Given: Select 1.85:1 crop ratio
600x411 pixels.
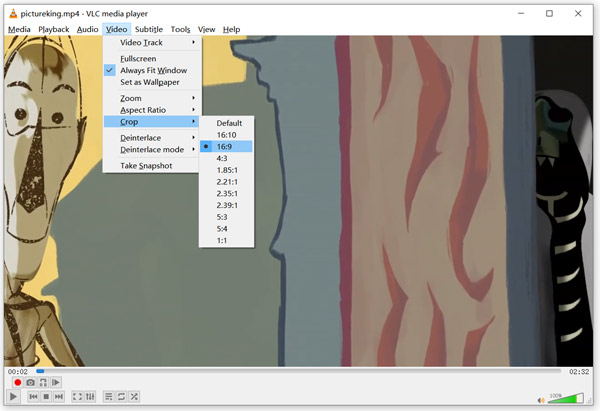Looking at the screenshot, I should [226, 170].
